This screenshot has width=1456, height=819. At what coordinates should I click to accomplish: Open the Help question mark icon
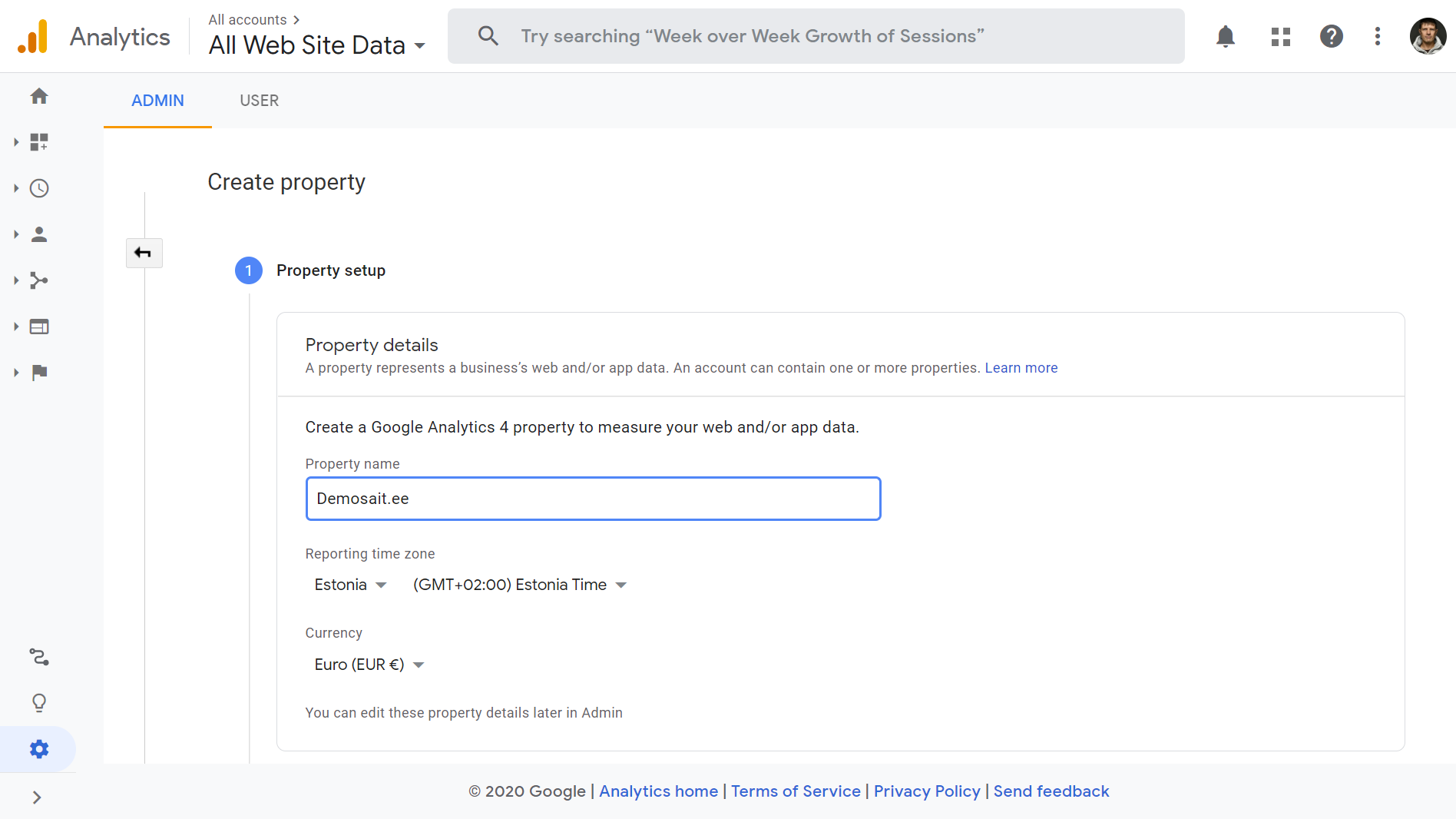(x=1331, y=36)
